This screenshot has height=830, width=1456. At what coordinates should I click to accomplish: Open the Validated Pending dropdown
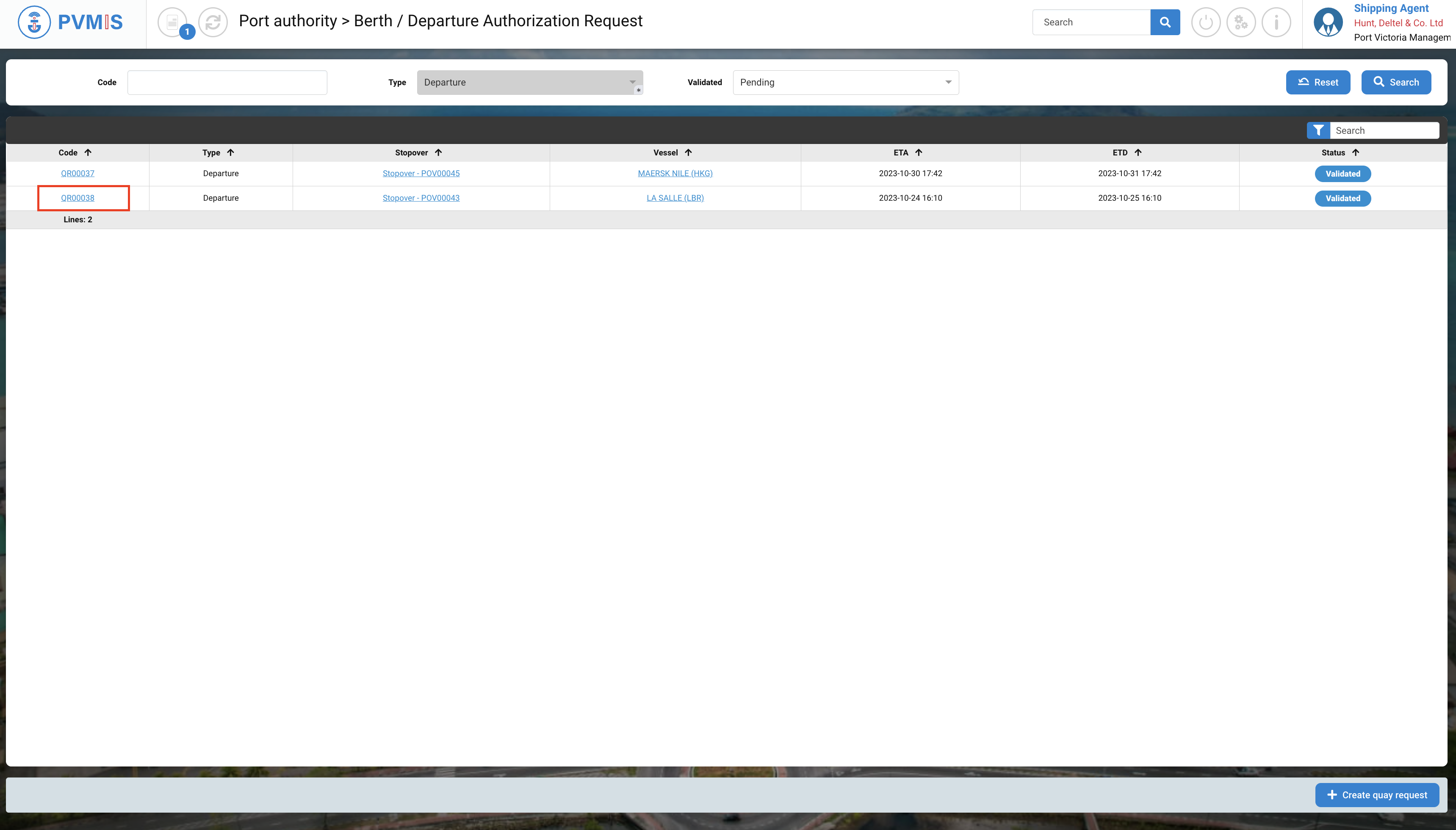point(845,83)
